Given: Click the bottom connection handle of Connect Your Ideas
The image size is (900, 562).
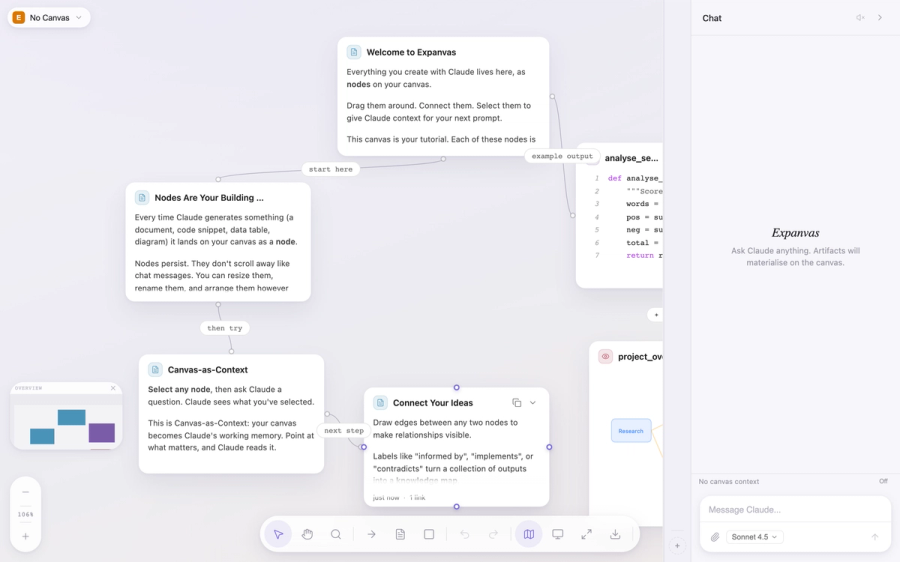Looking at the screenshot, I should click(456, 507).
